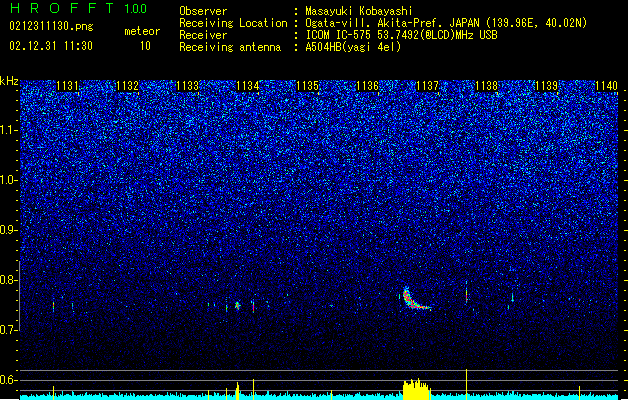Click the Receiver ICOM IC-575 value

coord(401,35)
